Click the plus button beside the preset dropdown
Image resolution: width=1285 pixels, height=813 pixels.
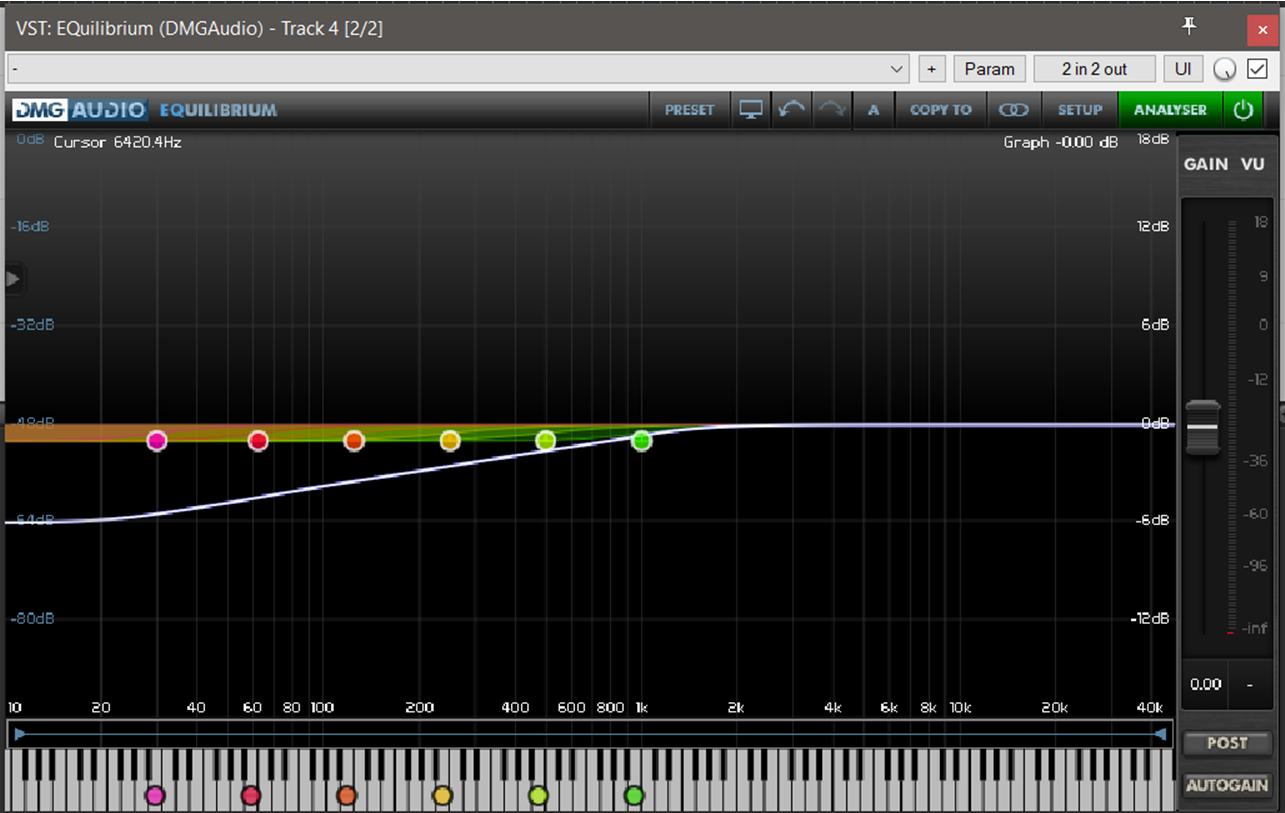pos(931,69)
